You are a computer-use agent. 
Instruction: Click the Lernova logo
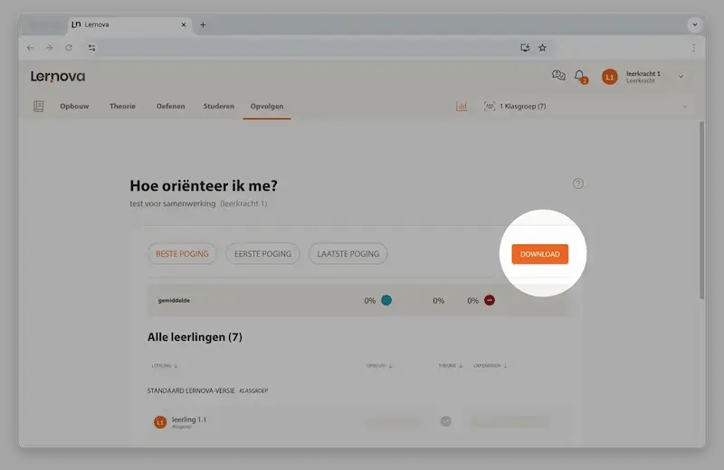pyautogui.click(x=58, y=76)
